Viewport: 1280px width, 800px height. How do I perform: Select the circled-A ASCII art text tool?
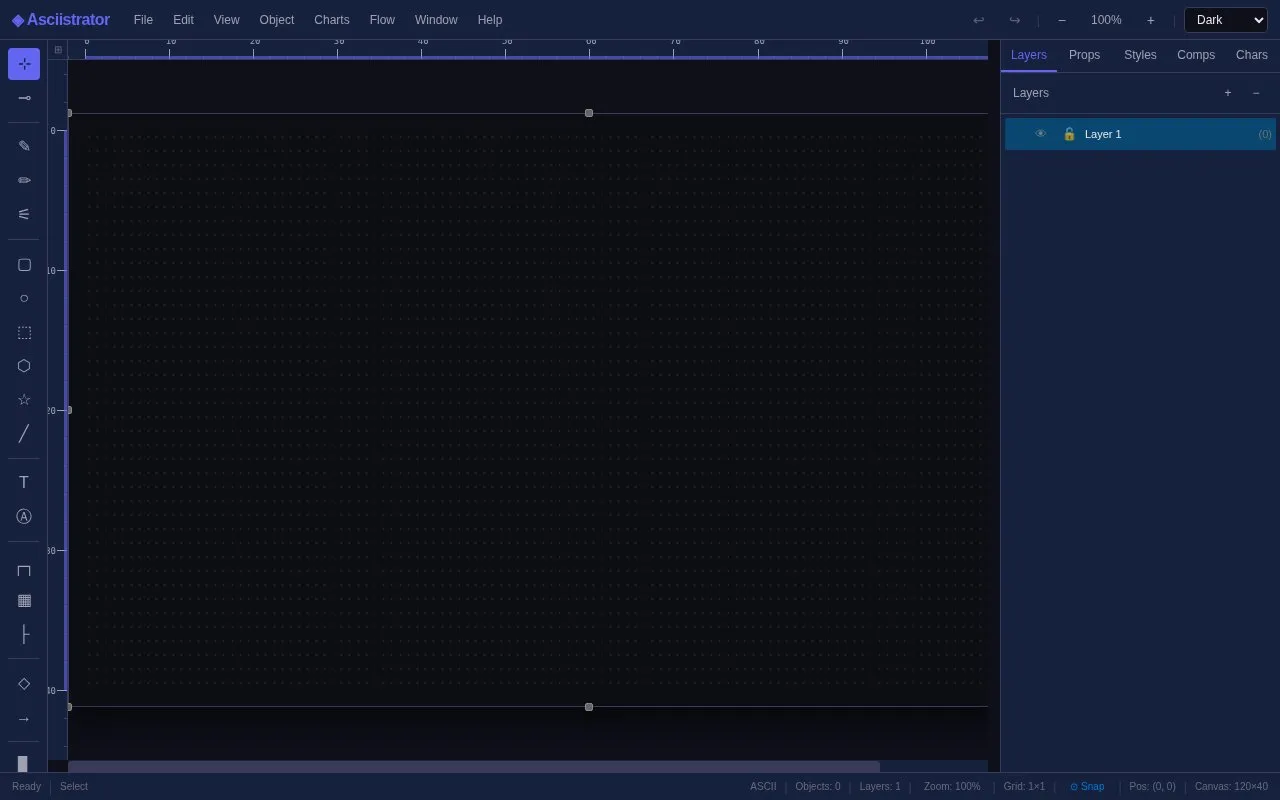24,516
